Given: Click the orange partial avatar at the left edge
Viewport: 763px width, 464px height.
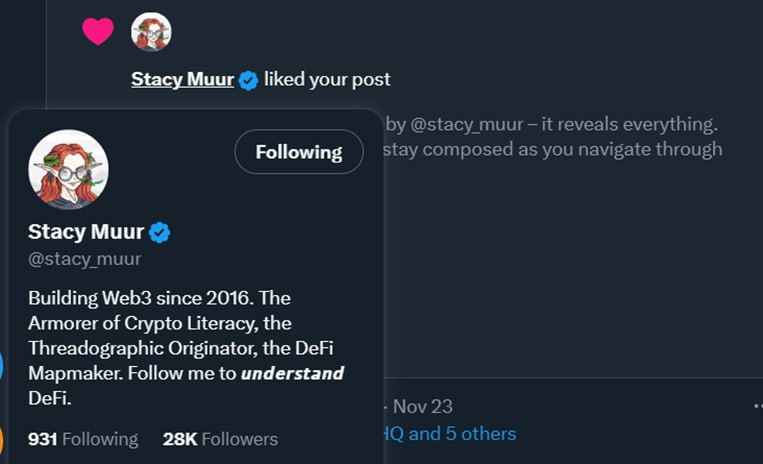Looking at the screenshot, I should pos(1,440).
